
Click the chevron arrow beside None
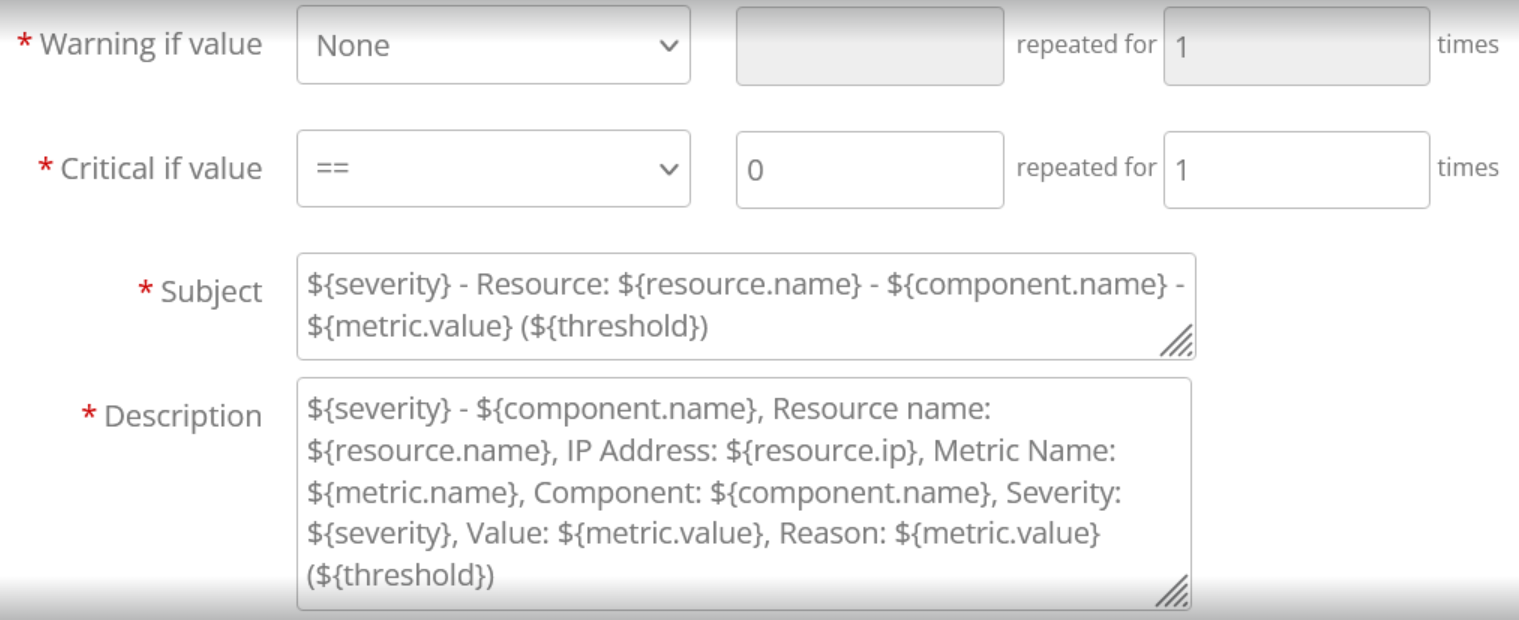pyautogui.click(x=669, y=46)
